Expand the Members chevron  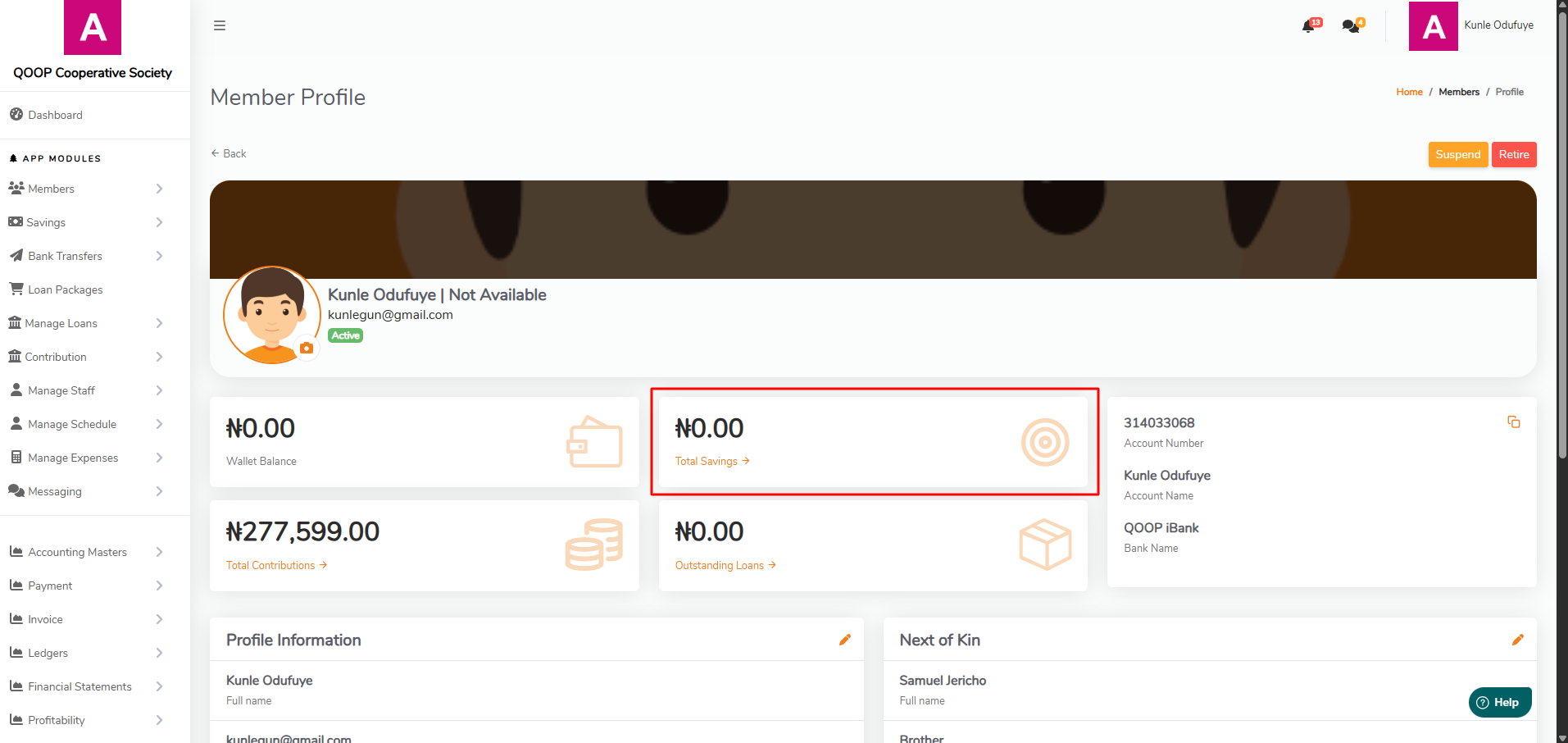coord(159,189)
